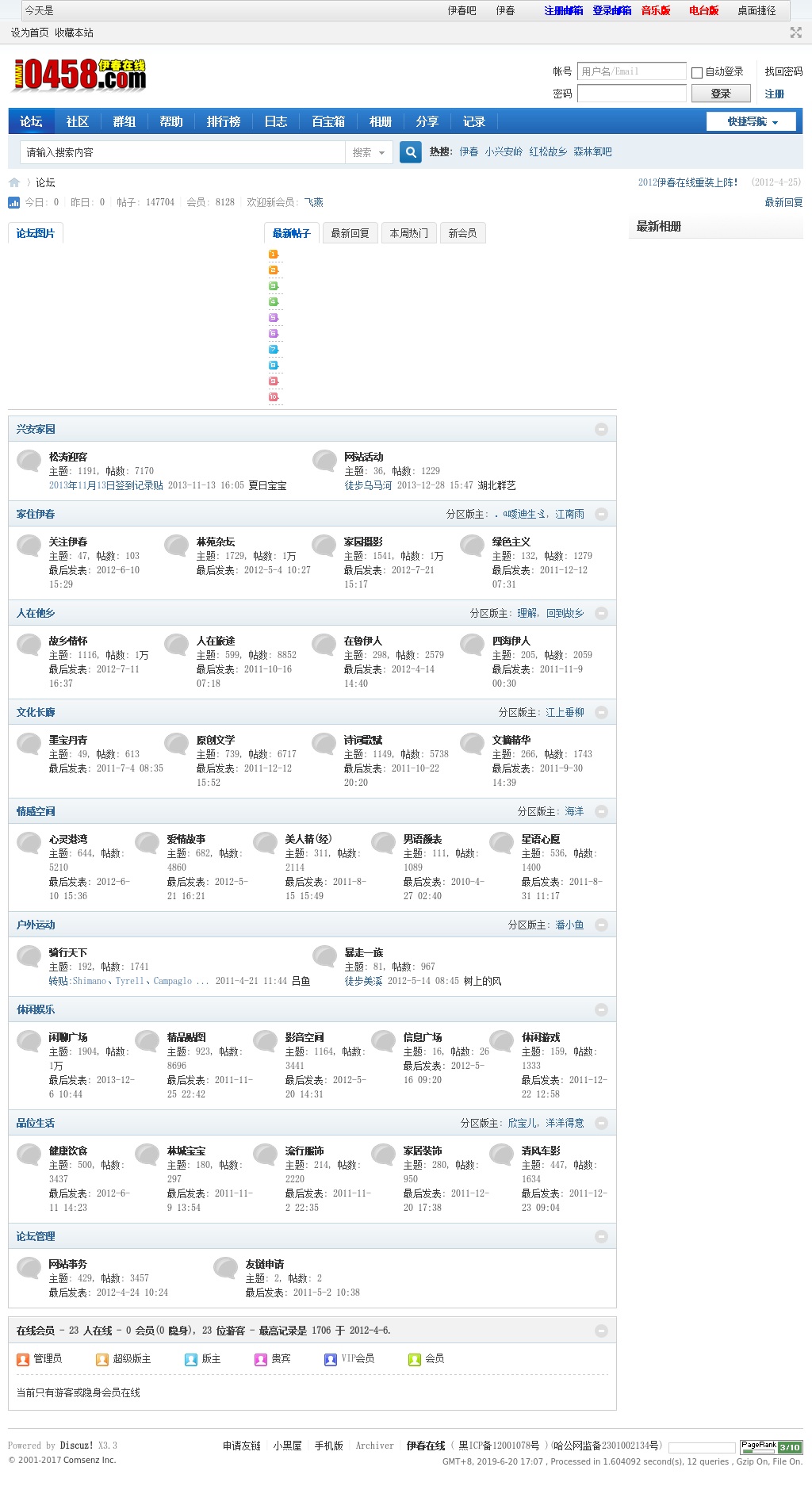
Task: Open hot search term 森林氧吧
Action: click(x=592, y=151)
